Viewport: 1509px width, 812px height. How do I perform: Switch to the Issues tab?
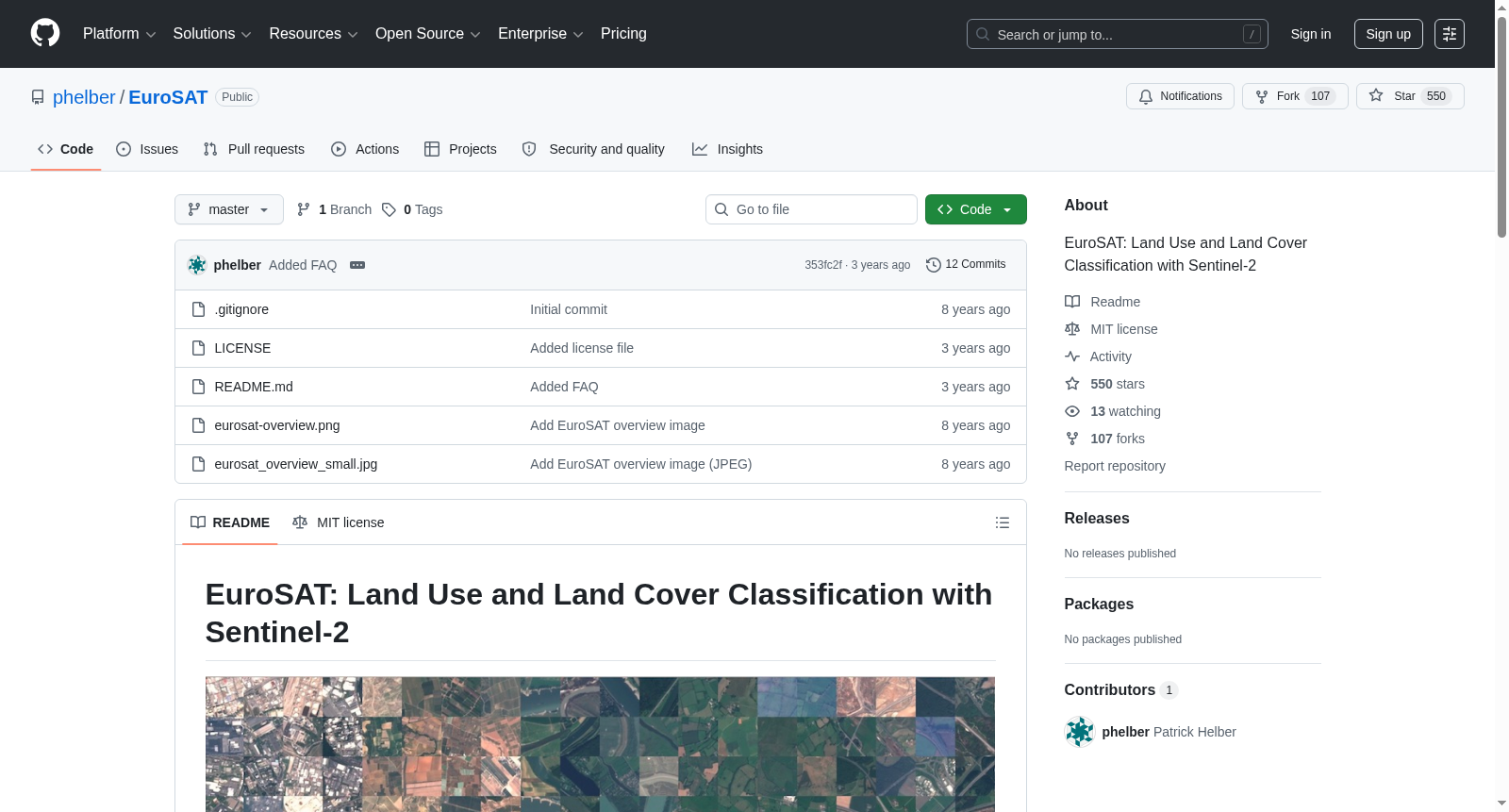[147, 149]
